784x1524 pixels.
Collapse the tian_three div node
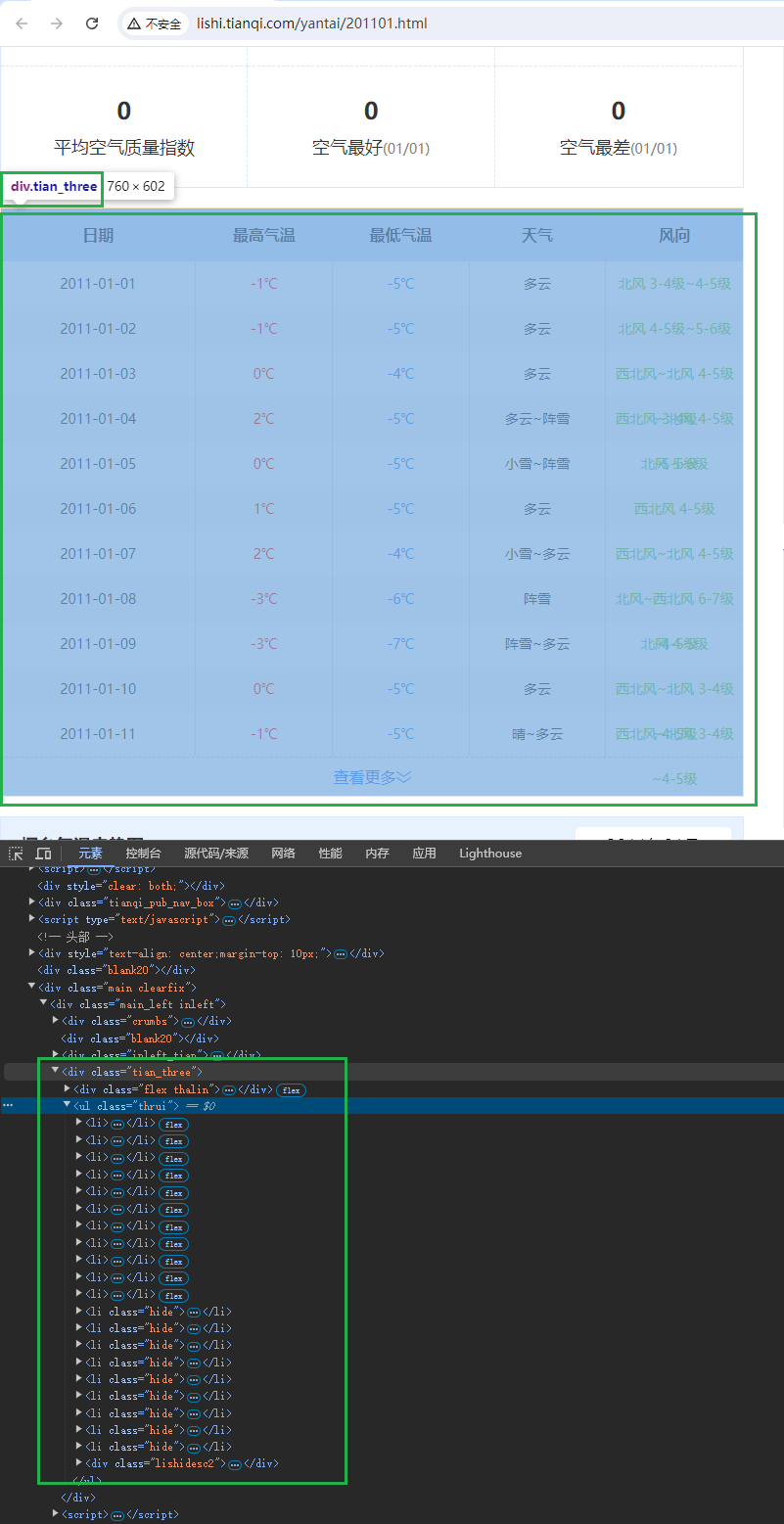tap(56, 1072)
